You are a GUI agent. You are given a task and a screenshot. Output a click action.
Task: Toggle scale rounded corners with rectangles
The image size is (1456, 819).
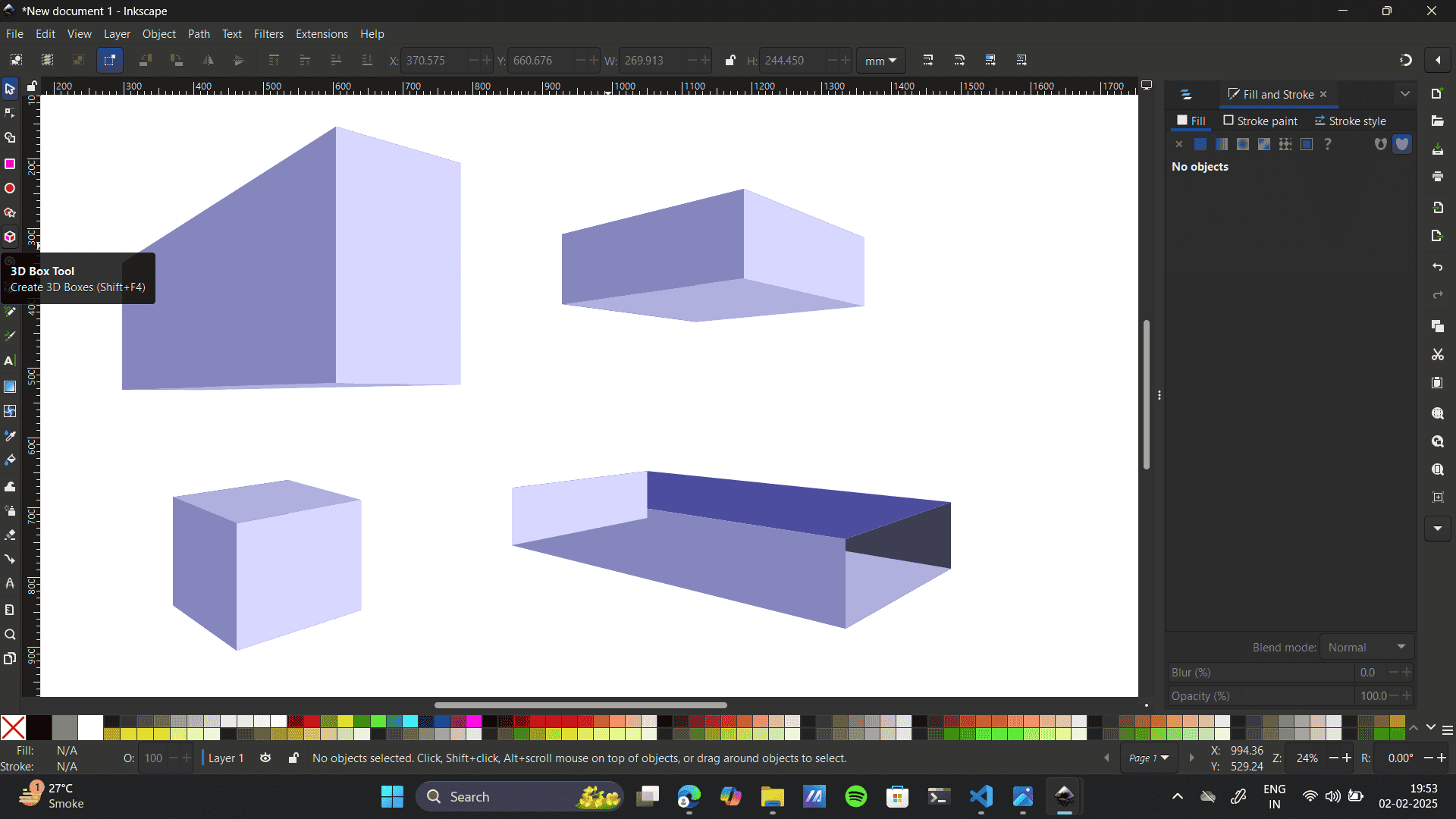pyautogui.click(x=959, y=60)
